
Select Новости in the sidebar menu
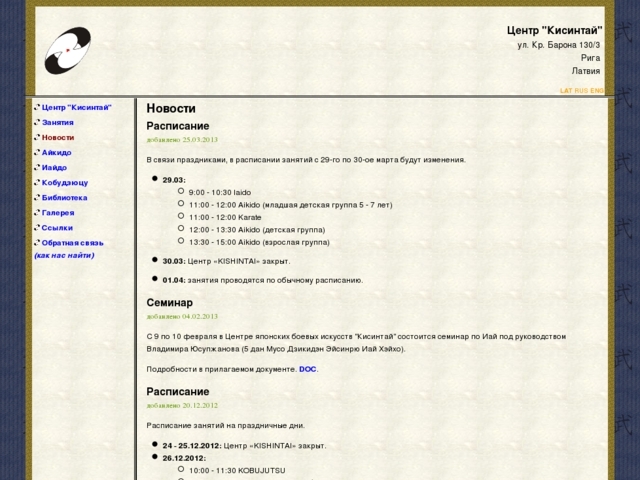pos(58,137)
